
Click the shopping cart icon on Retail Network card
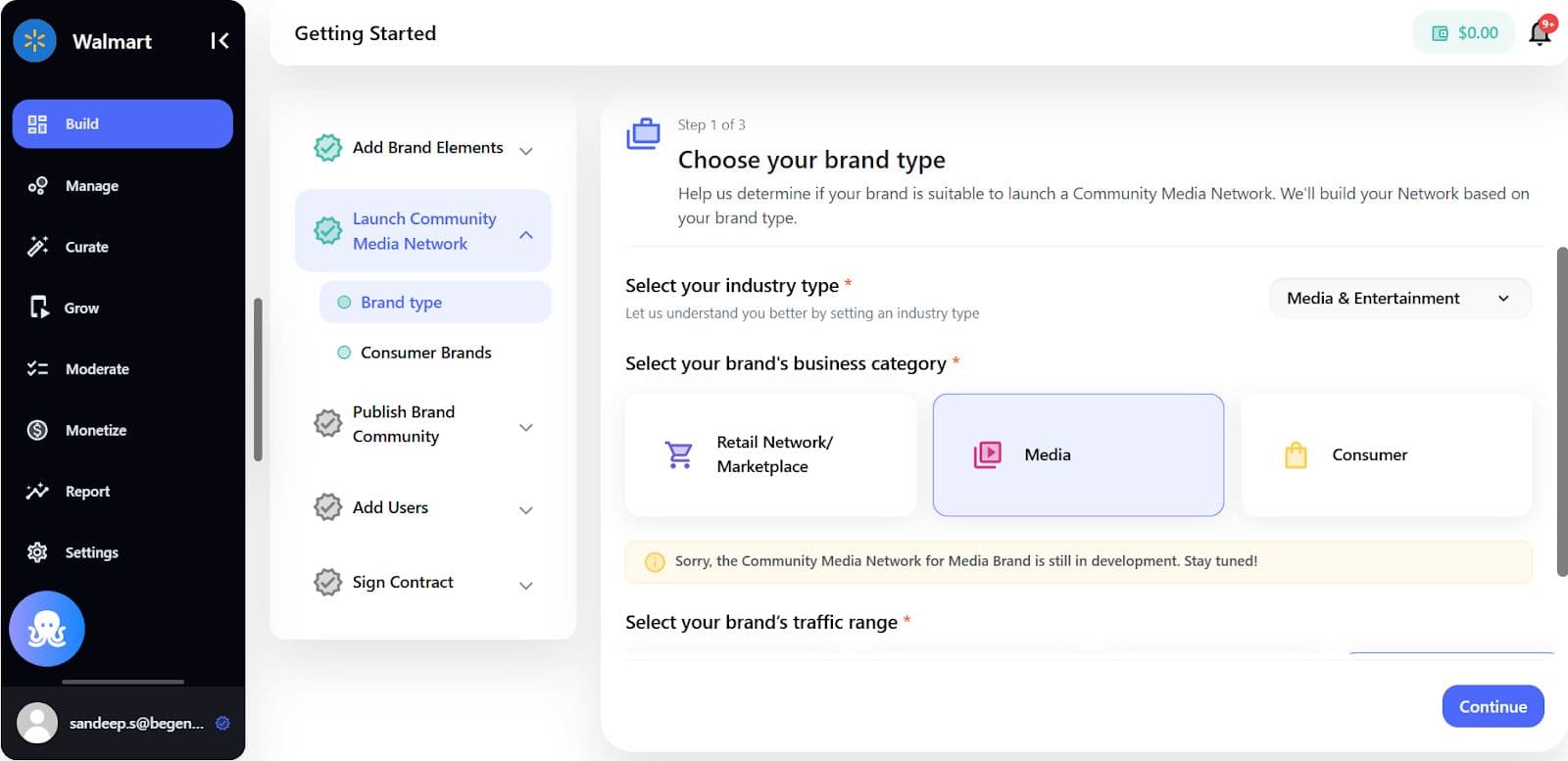[x=679, y=454]
